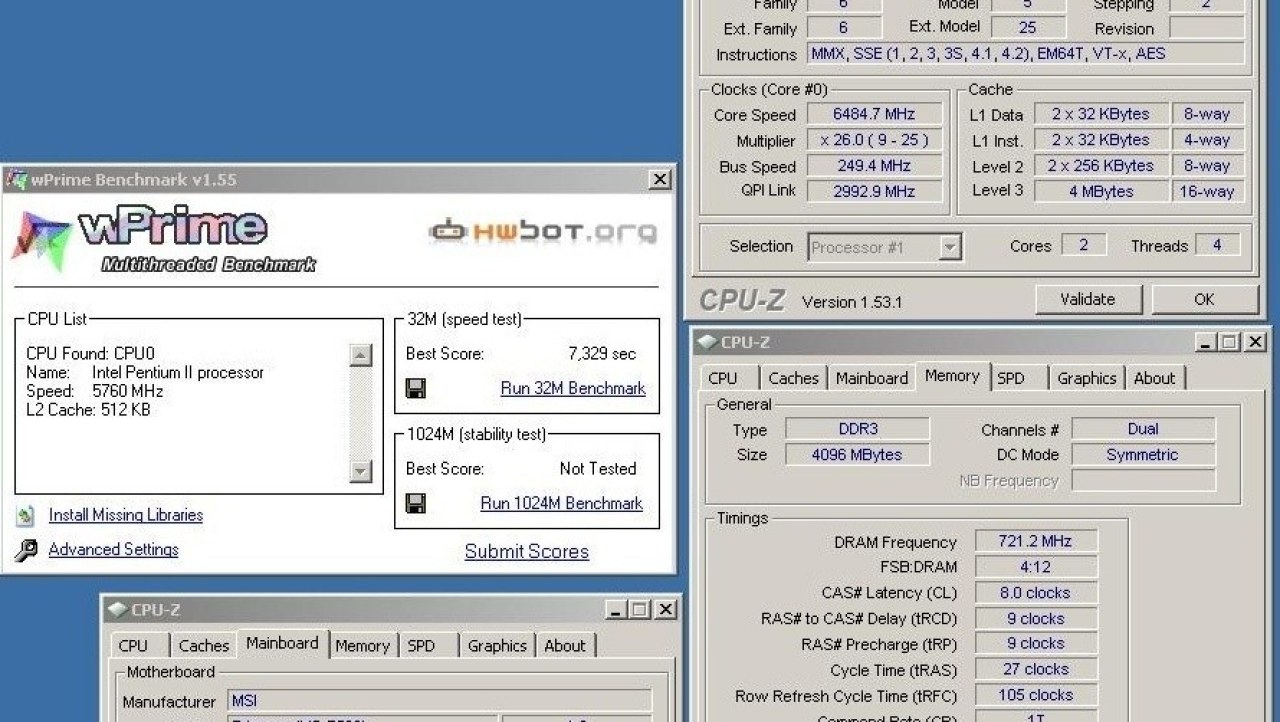Screen dimensions: 1280x722
Task: Select Mainboard tab in CPU-Z Mainboard window
Action: (282, 643)
